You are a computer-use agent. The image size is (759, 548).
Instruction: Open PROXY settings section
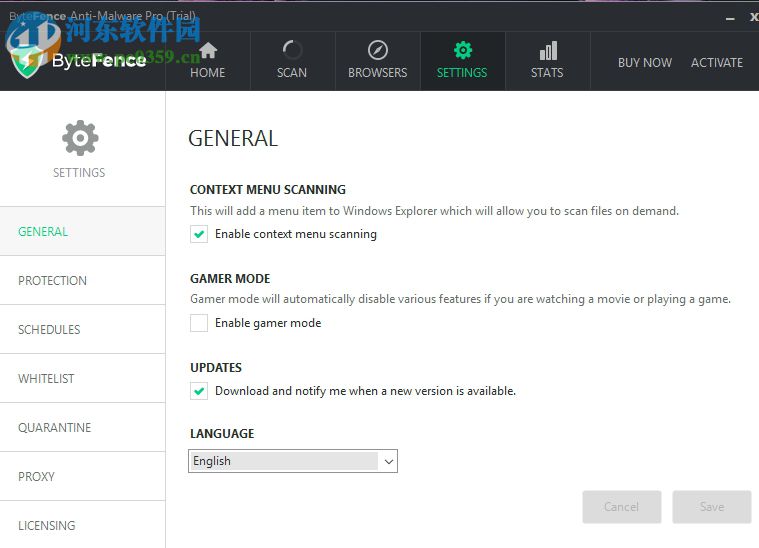(x=82, y=477)
